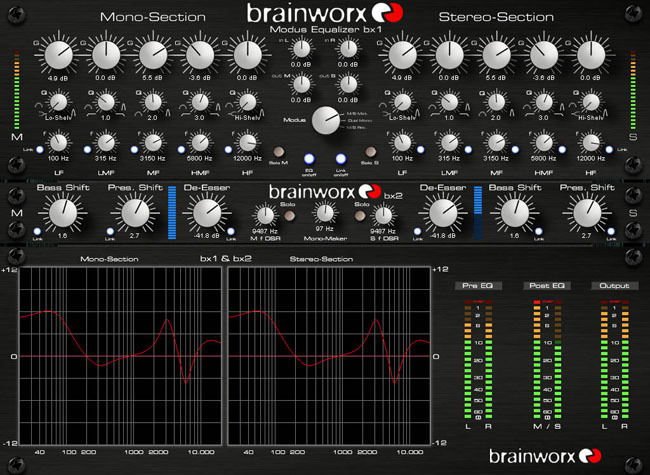Click the M-side Pres. Shift knob
Viewport: 650px width, 475px height.
(x=135, y=213)
